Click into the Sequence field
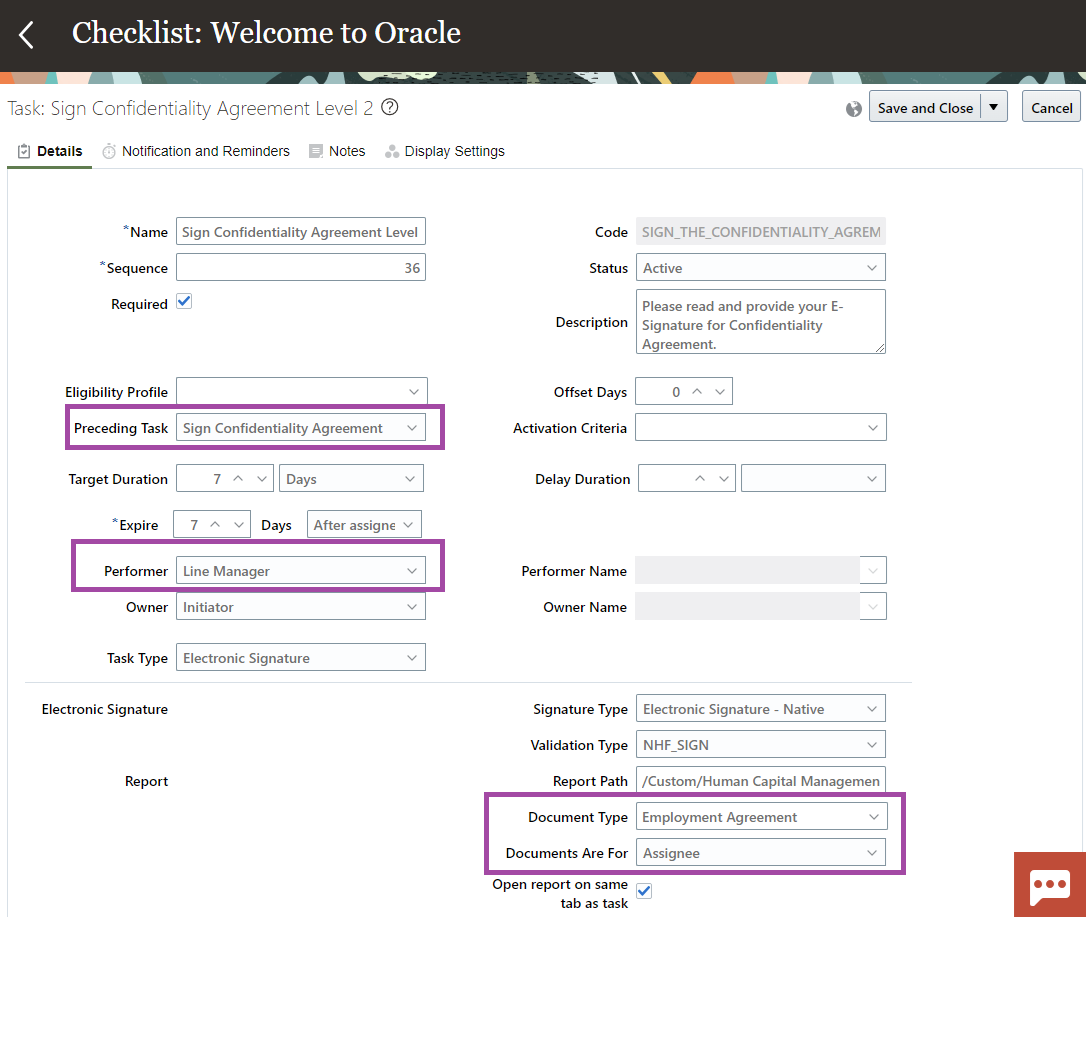Viewport: 1086px width, 1042px height. [x=301, y=267]
